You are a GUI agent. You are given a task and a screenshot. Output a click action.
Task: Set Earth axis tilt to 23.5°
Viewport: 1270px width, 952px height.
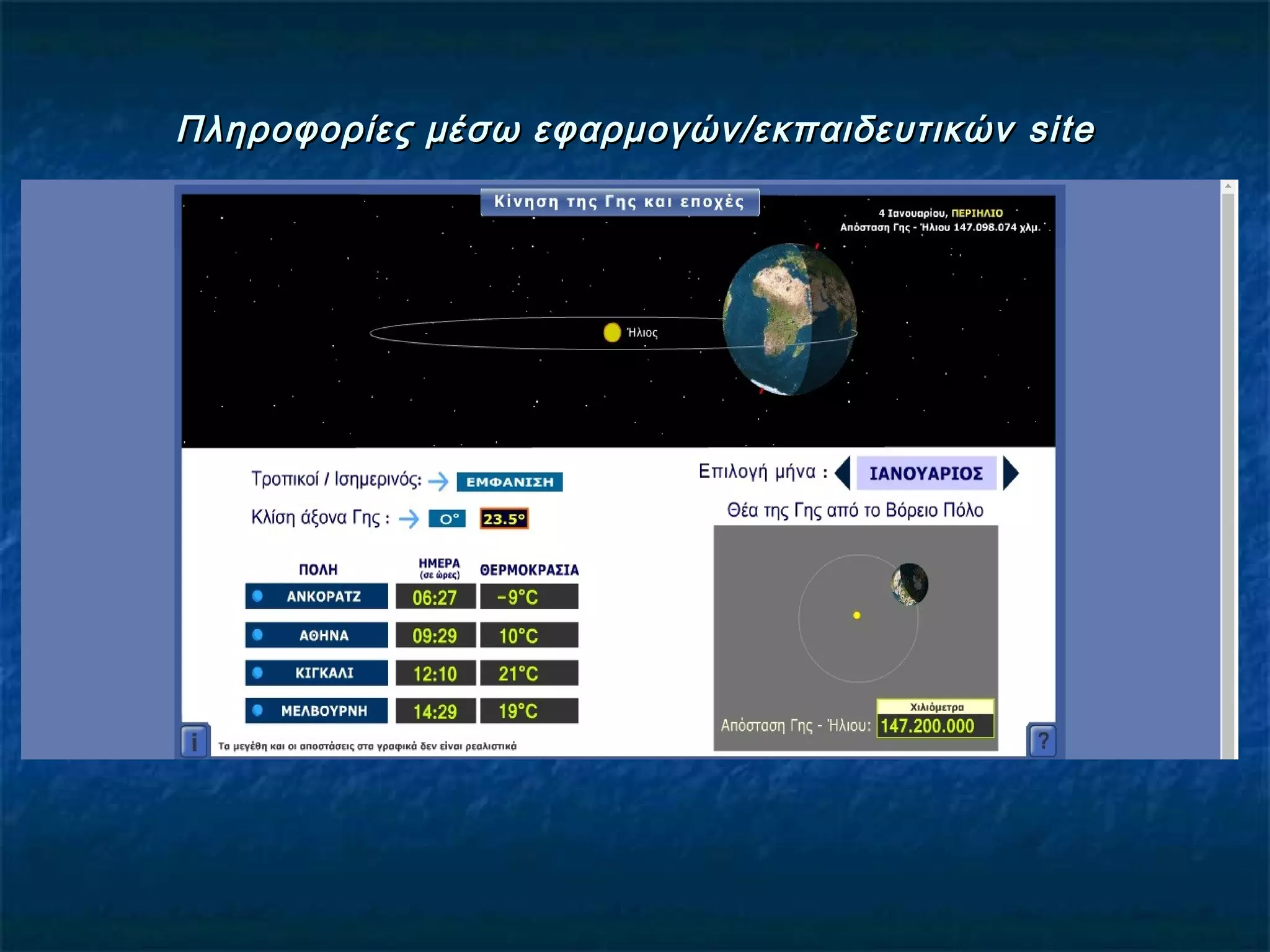pos(504,519)
